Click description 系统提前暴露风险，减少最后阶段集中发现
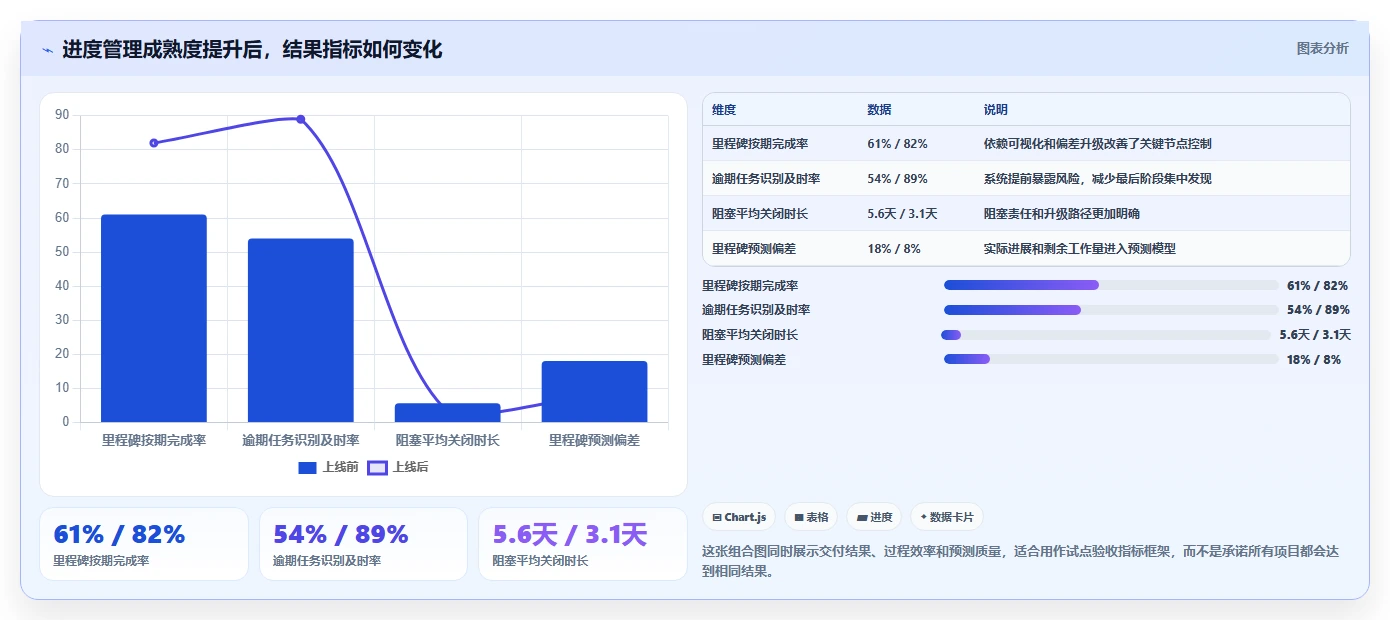Screen dimensions: 1390x620 coord(1098,179)
